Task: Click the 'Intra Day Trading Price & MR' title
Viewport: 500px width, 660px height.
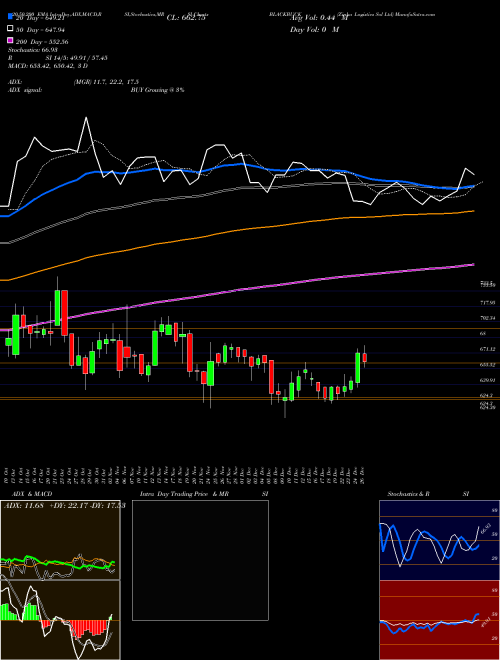Action: click(x=184, y=494)
